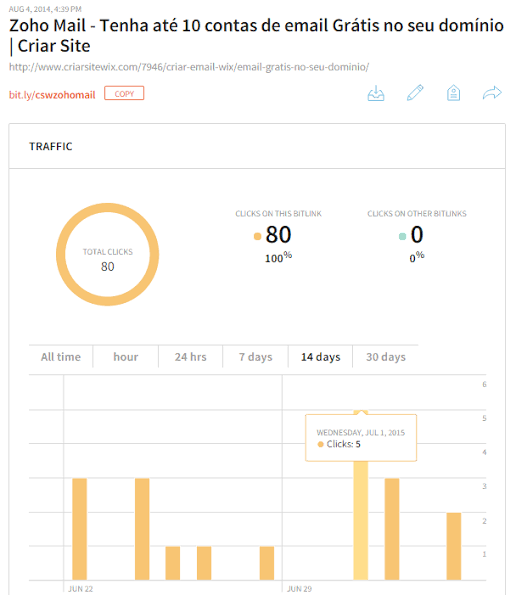Click the tag icon
This screenshot has width=516, height=595.
(x=453, y=93)
